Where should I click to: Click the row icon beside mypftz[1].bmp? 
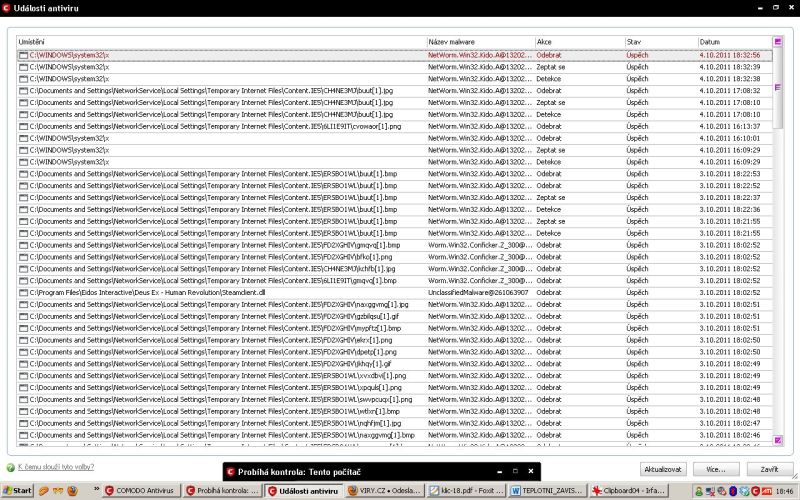click(23, 329)
